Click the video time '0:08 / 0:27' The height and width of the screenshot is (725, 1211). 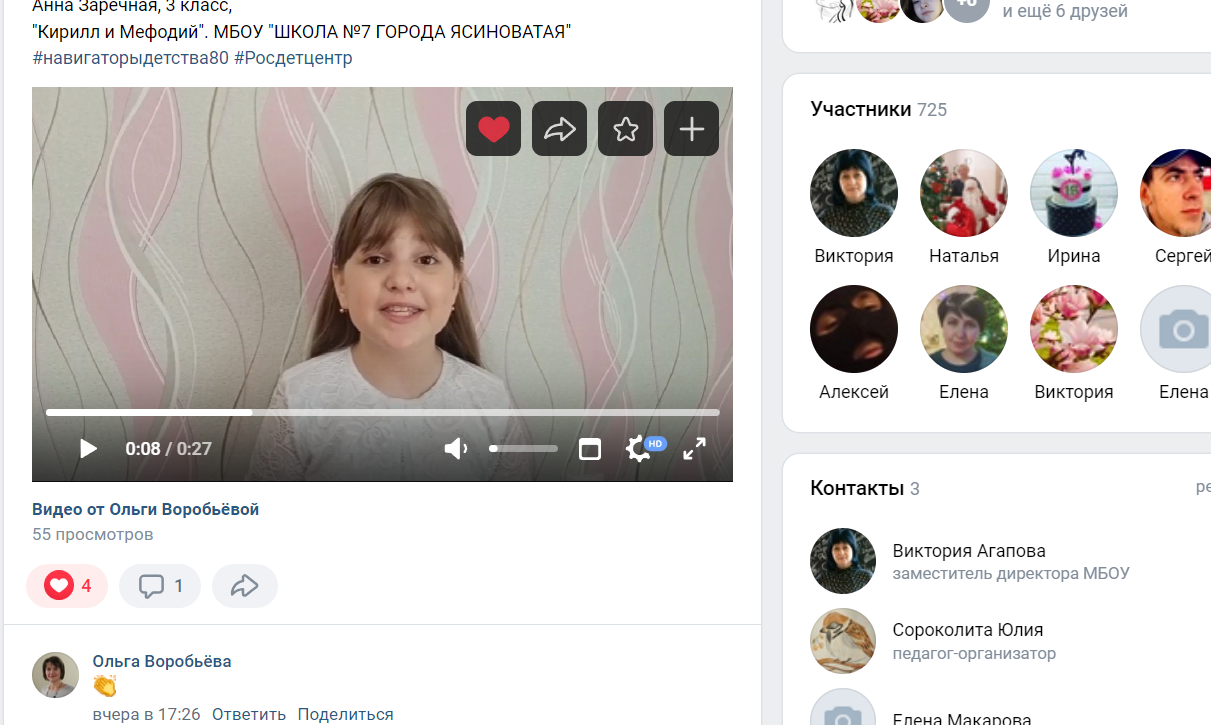(168, 449)
